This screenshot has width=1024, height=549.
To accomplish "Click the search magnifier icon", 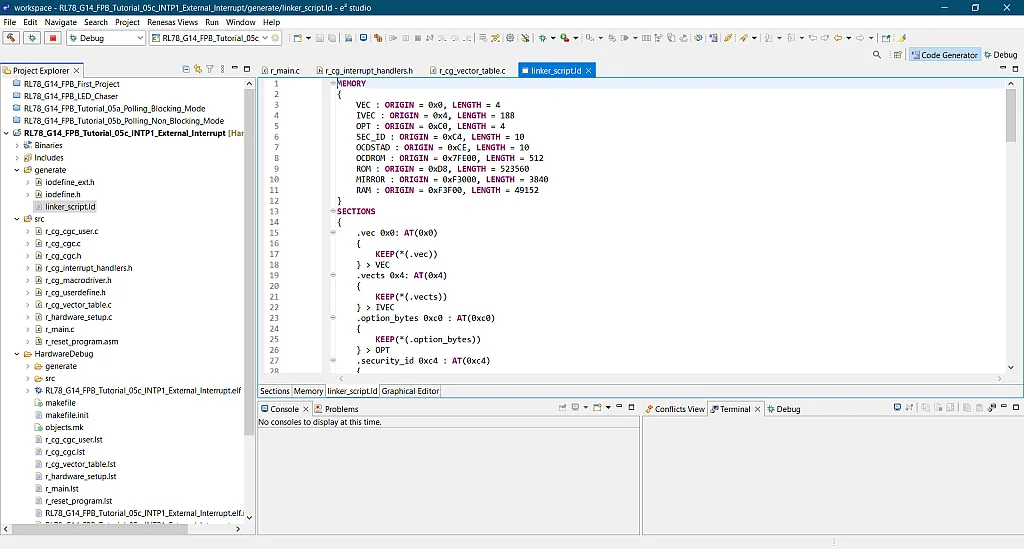I will [877, 55].
